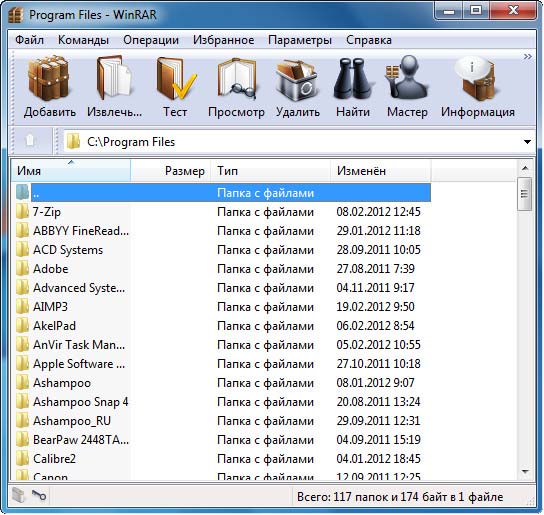Open the Избранное menu
Screen dimensions: 544x515
[223, 40]
